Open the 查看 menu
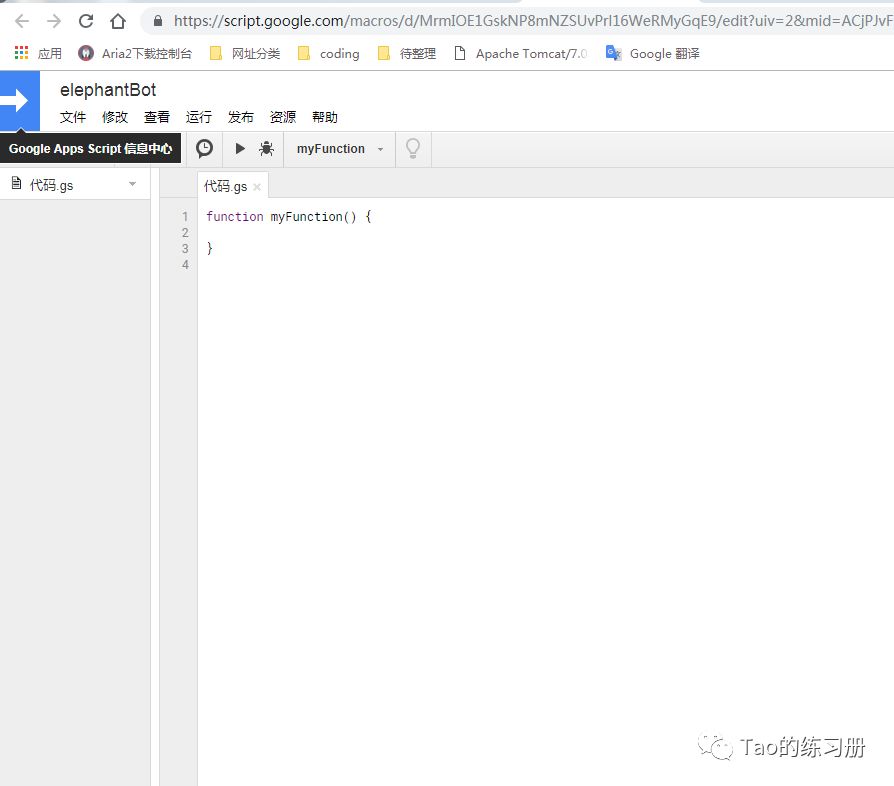 pyautogui.click(x=157, y=117)
